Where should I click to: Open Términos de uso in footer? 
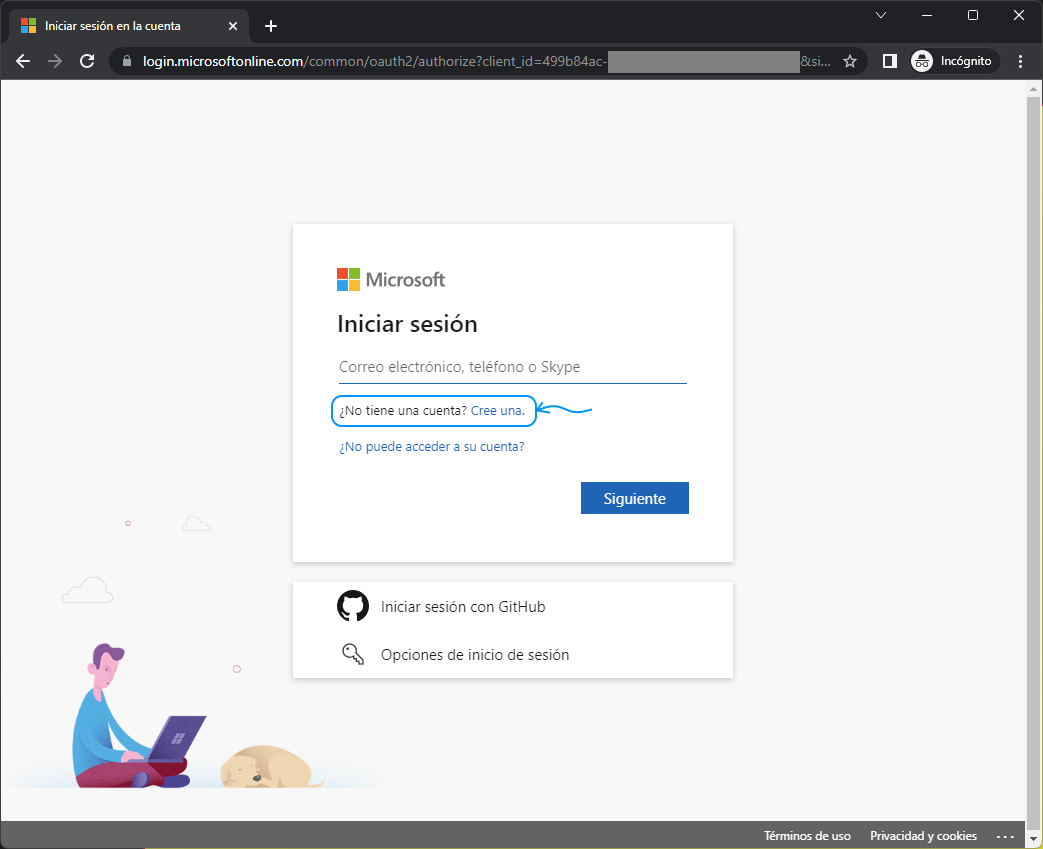click(807, 836)
